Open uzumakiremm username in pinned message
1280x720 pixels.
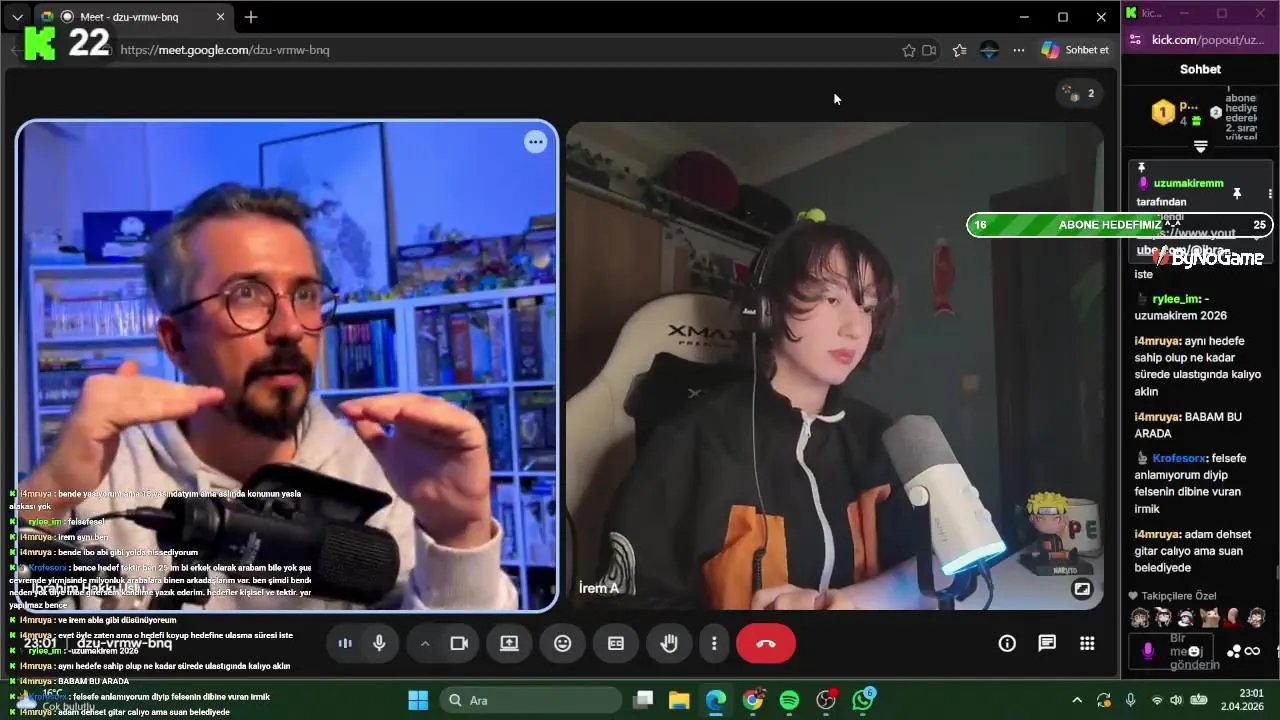coord(1188,184)
